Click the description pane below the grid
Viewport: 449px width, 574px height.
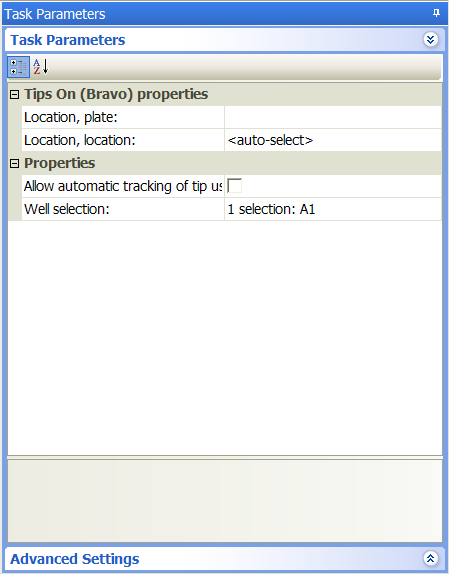click(225, 500)
